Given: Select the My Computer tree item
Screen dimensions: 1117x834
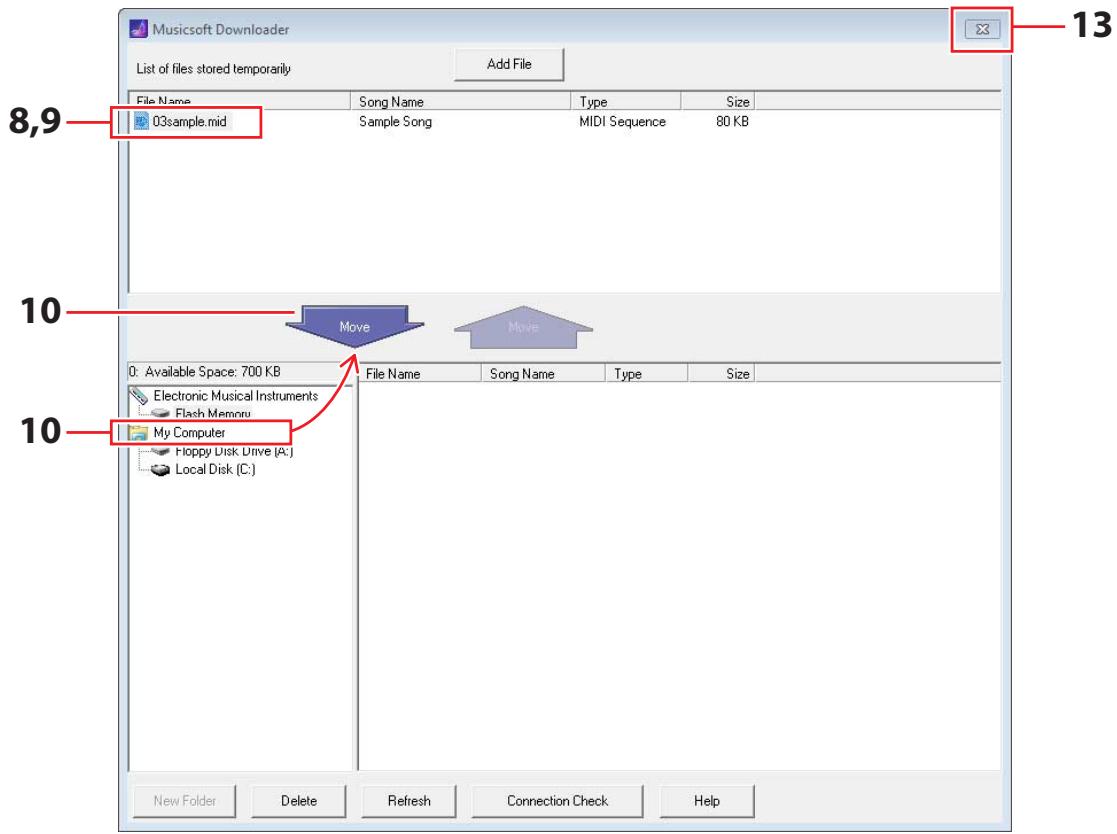Looking at the screenshot, I should pyautogui.click(x=182, y=432).
